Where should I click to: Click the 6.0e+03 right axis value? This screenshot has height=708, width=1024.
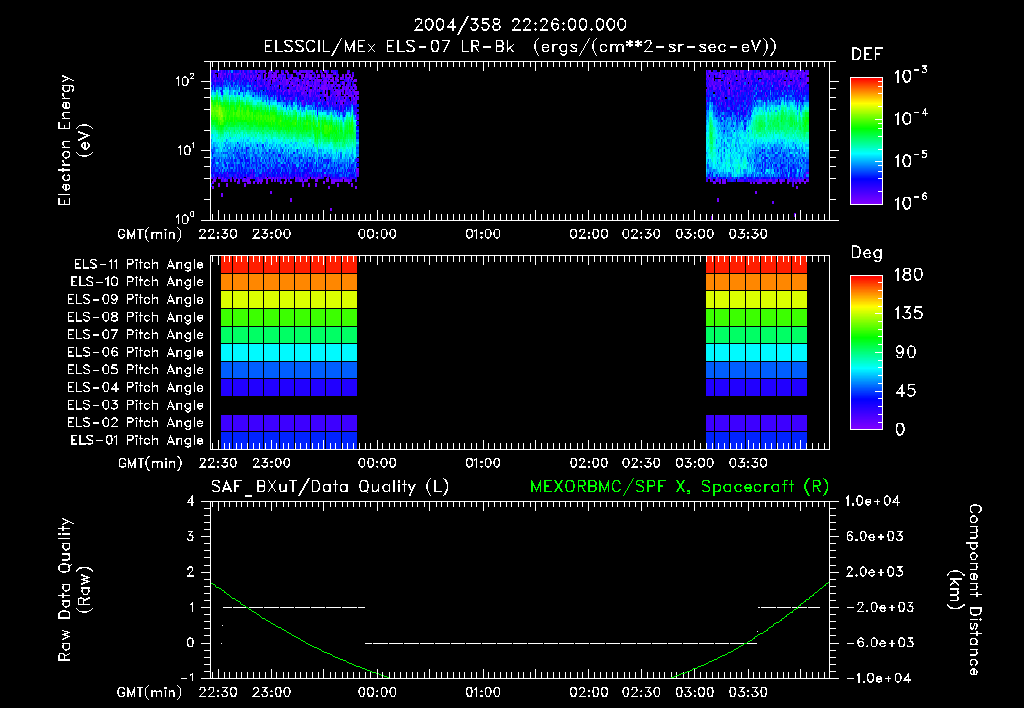point(876,536)
